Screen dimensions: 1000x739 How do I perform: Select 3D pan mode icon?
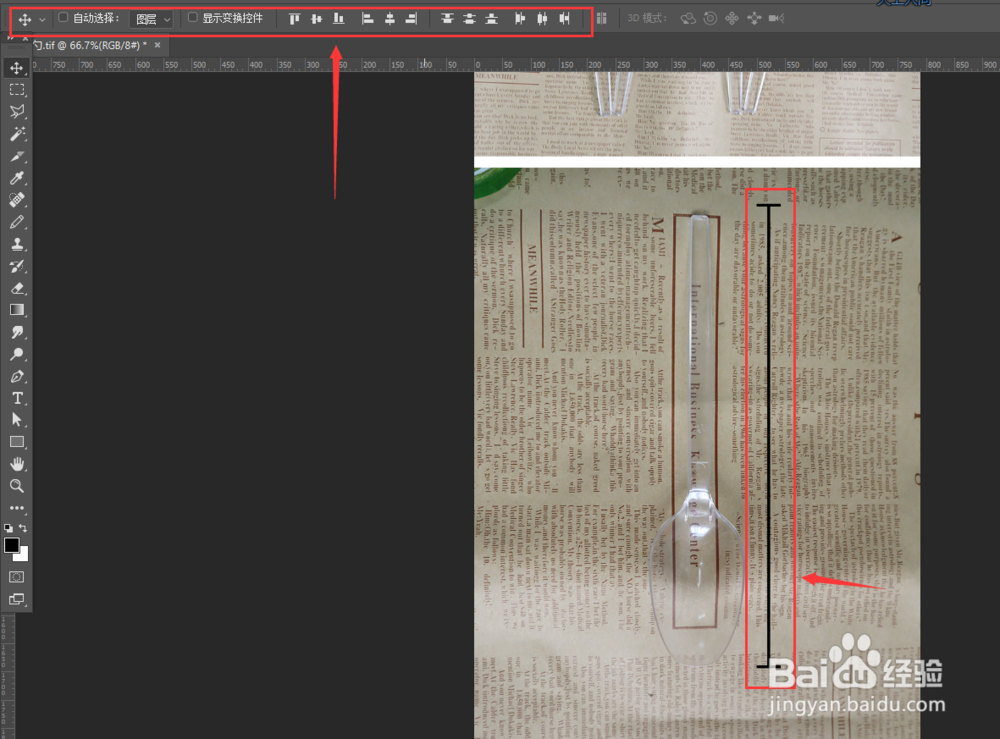732,18
